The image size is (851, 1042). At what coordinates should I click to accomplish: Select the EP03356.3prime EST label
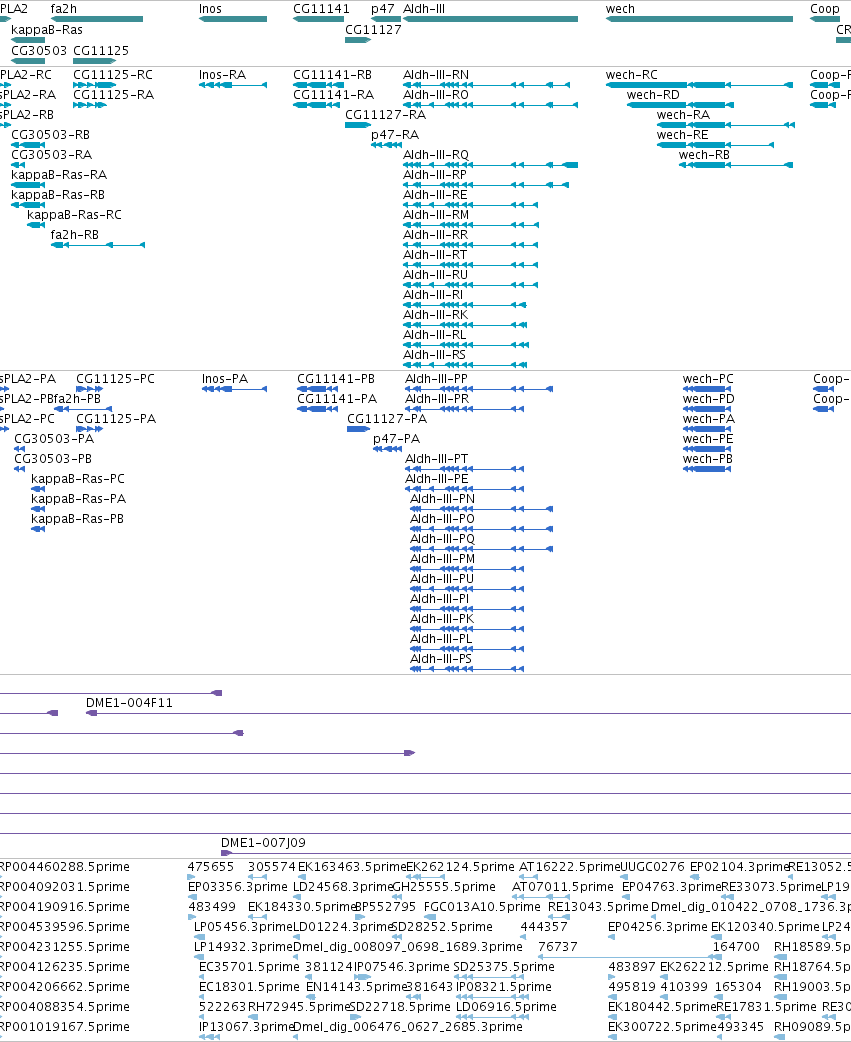pos(238,886)
